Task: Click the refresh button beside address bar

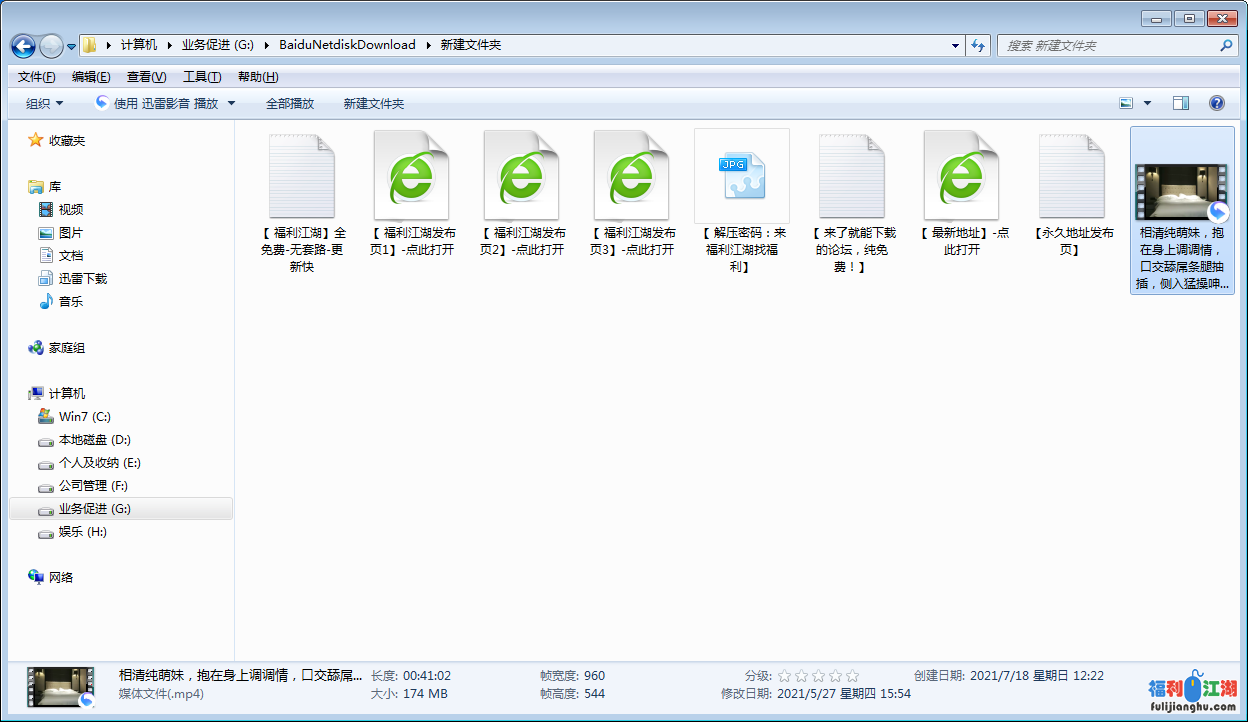Action: pyautogui.click(x=978, y=46)
